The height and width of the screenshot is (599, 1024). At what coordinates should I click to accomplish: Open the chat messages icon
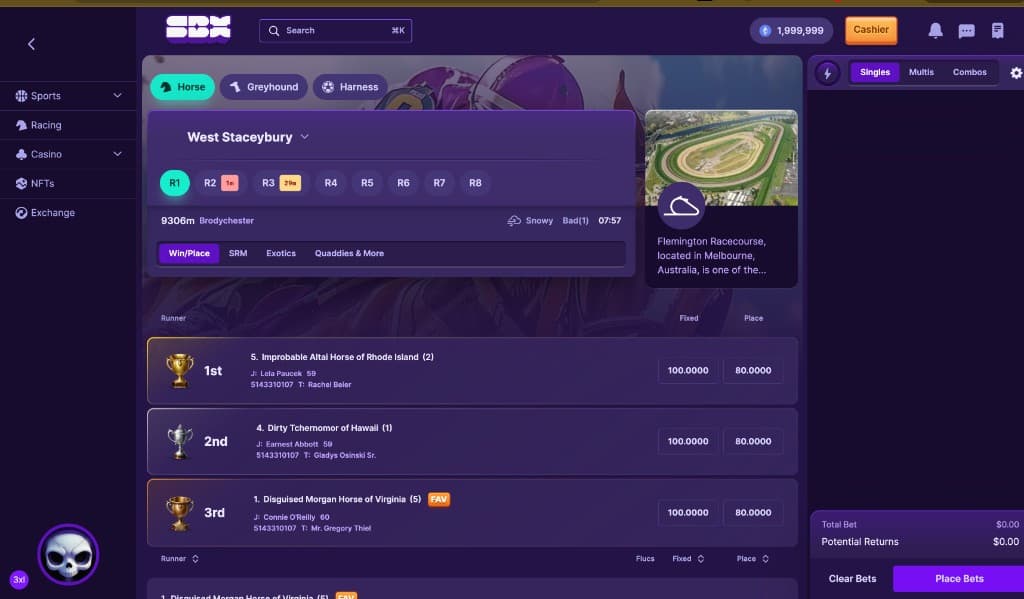point(967,31)
